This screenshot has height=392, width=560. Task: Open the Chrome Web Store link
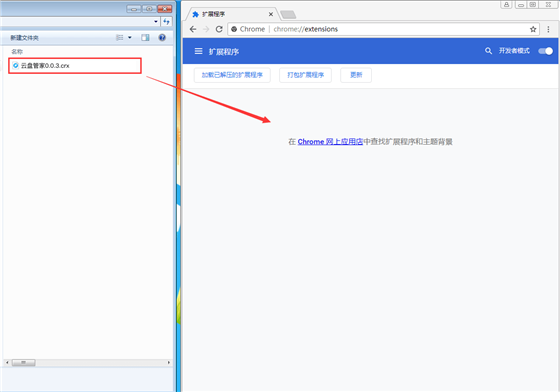(x=330, y=142)
